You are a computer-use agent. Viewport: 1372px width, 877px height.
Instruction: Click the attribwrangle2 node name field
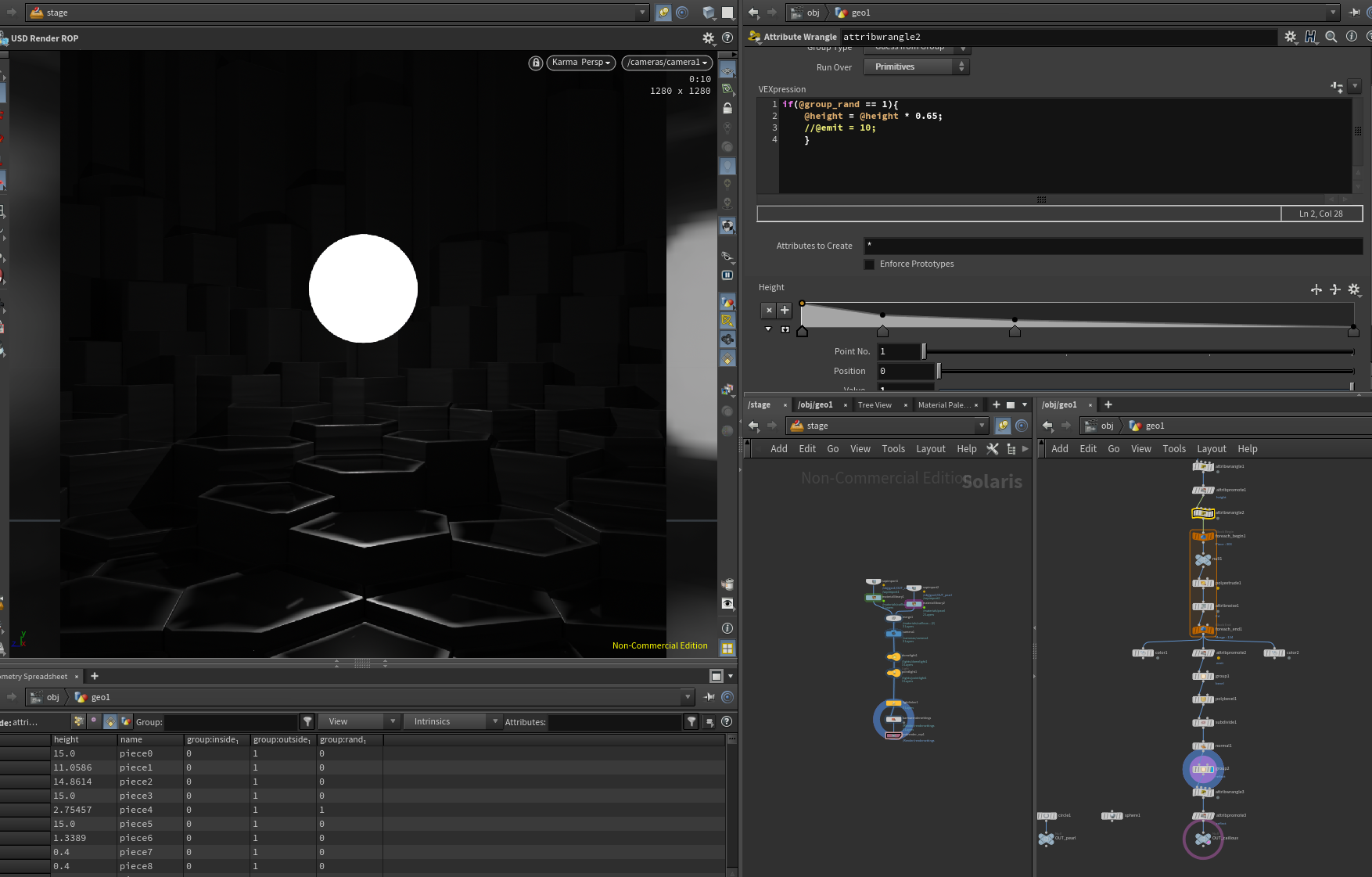(x=1058, y=37)
